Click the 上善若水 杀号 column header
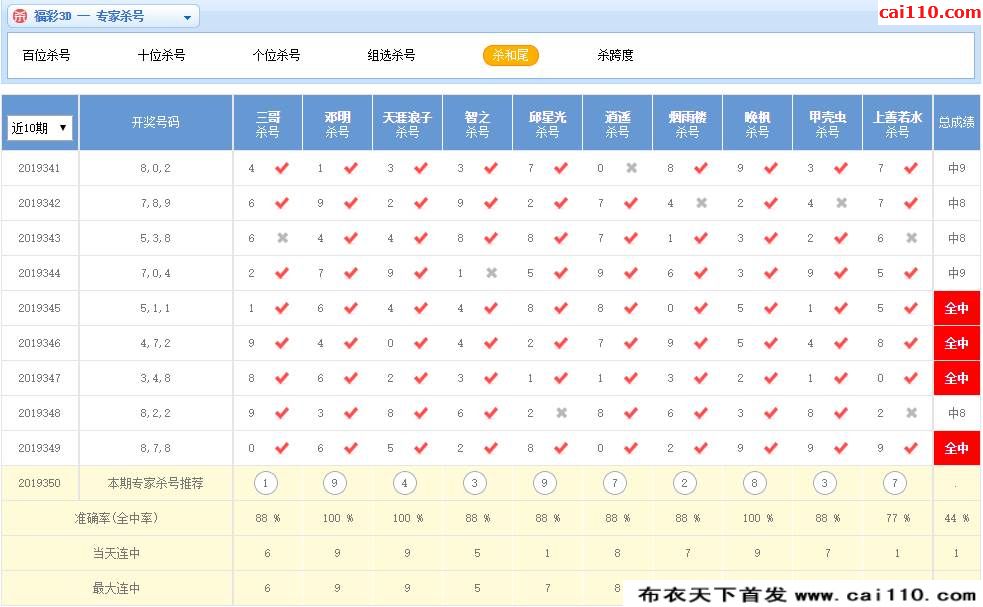 pyautogui.click(x=898, y=123)
